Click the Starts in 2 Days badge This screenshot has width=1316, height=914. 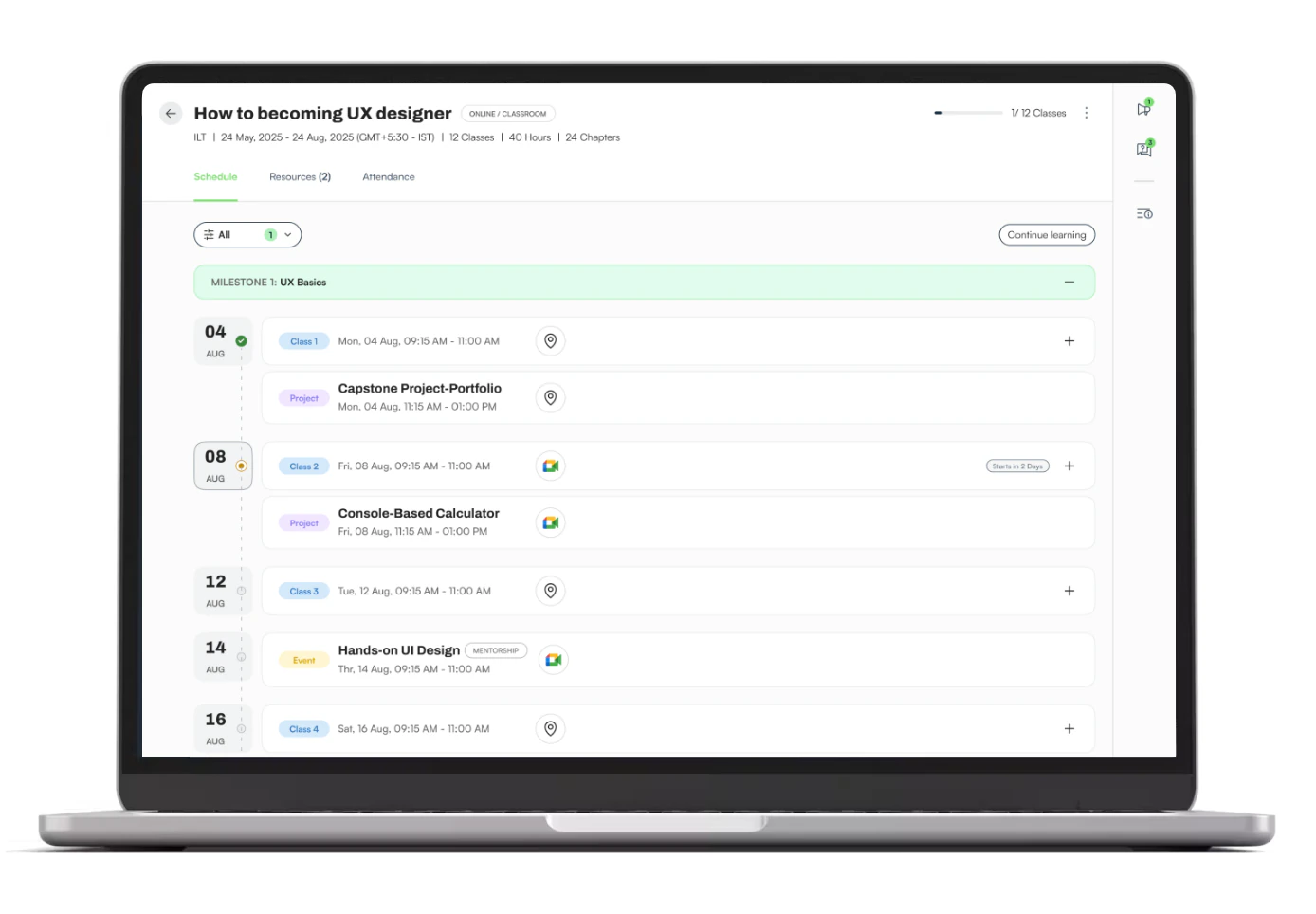point(1017,466)
